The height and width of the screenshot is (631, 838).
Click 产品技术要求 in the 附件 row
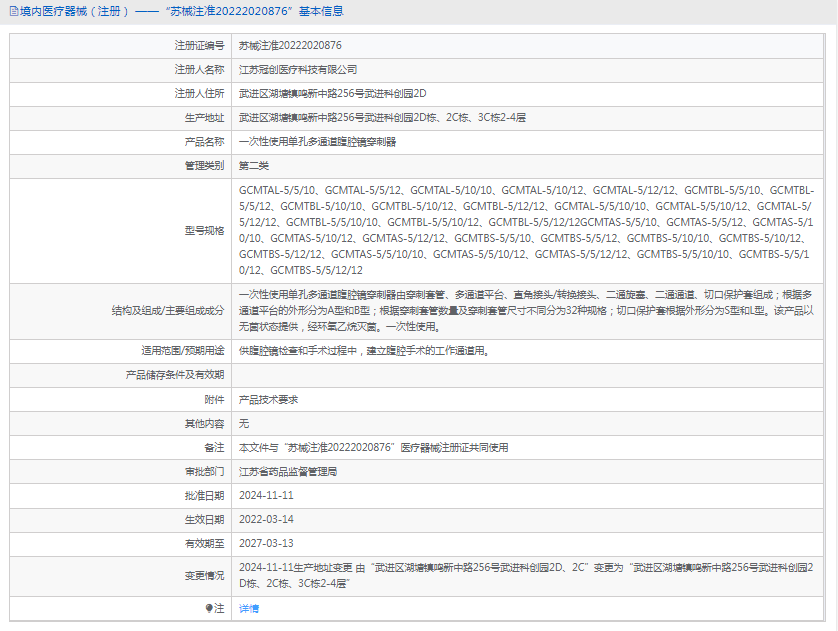268,400
